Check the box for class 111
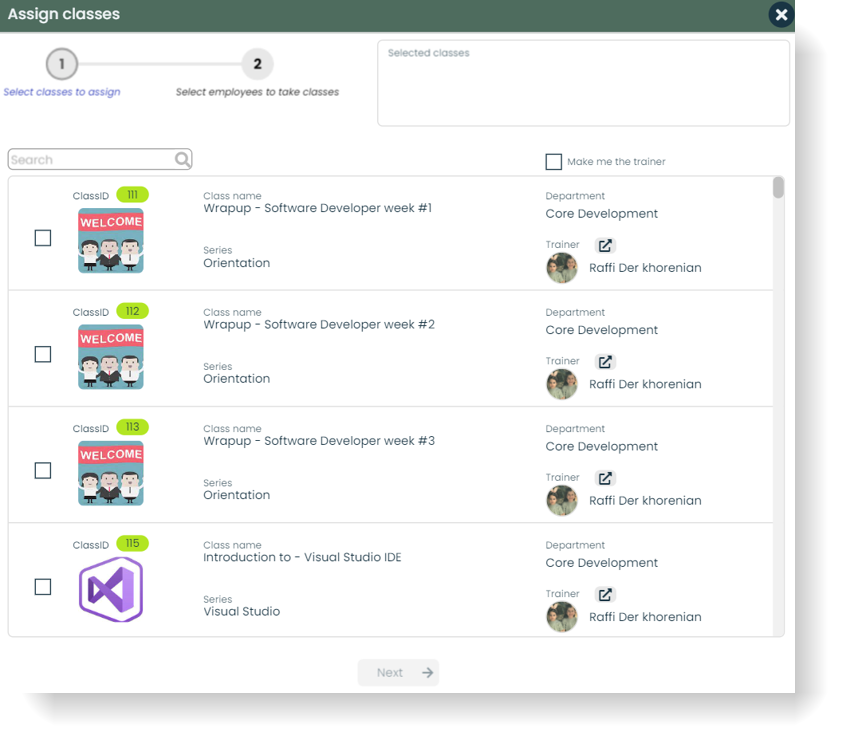The height and width of the screenshot is (748, 850). 43,238
